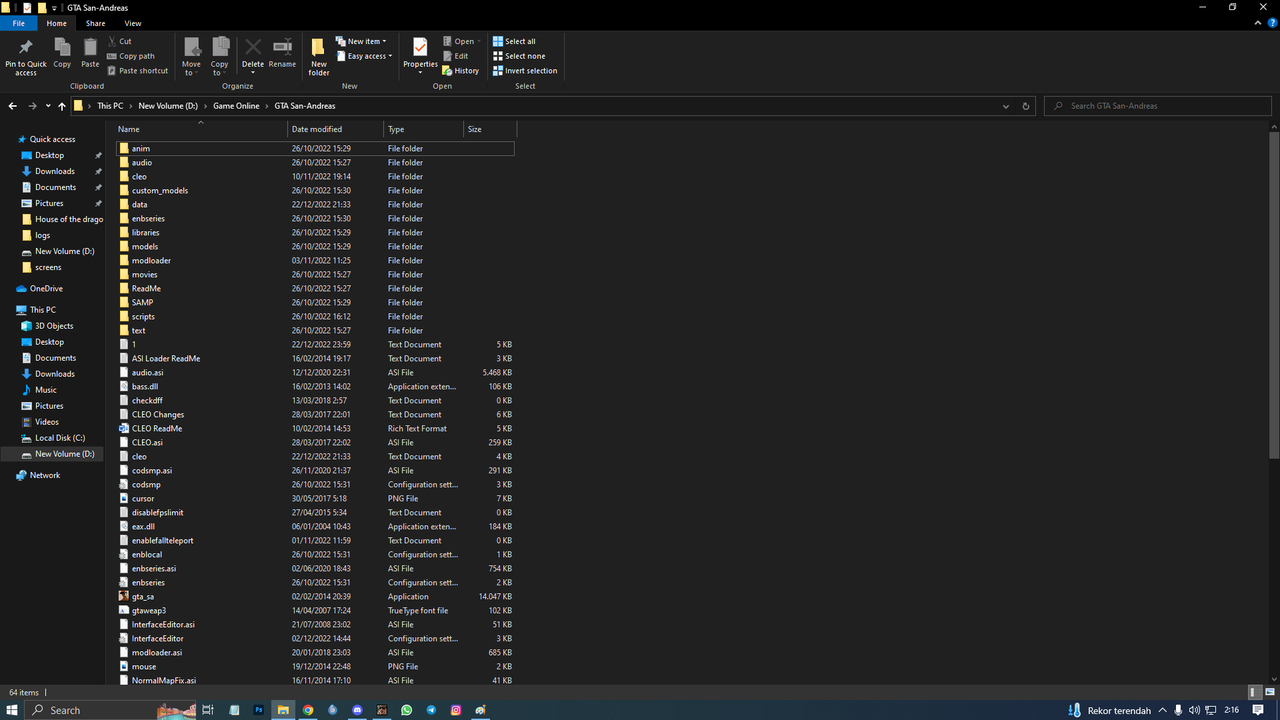This screenshot has height=720, width=1280.
Task: Select the Home ribbon tab
Action: pos(57,23)
